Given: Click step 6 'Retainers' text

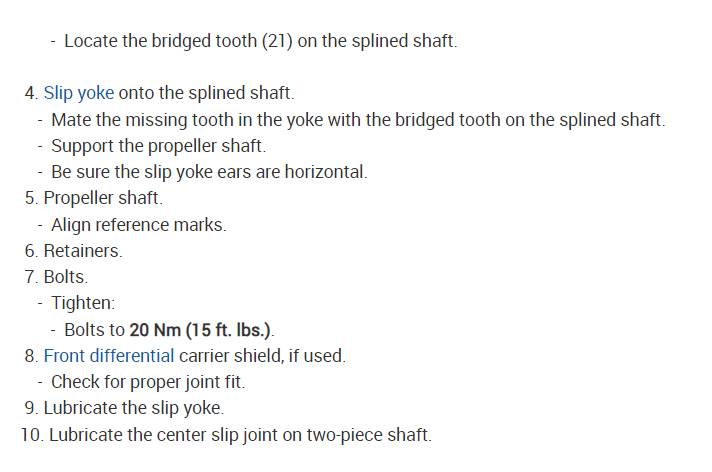Looking at the screenshot, I should click(x=83, y=251).
